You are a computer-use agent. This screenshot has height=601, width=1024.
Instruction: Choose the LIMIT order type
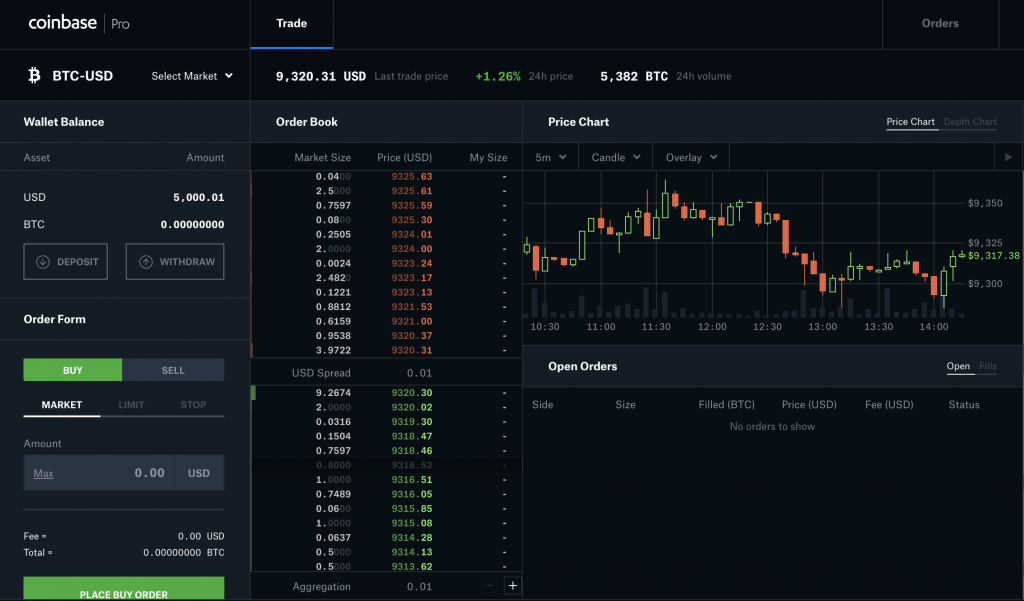[x=131, y=405]
